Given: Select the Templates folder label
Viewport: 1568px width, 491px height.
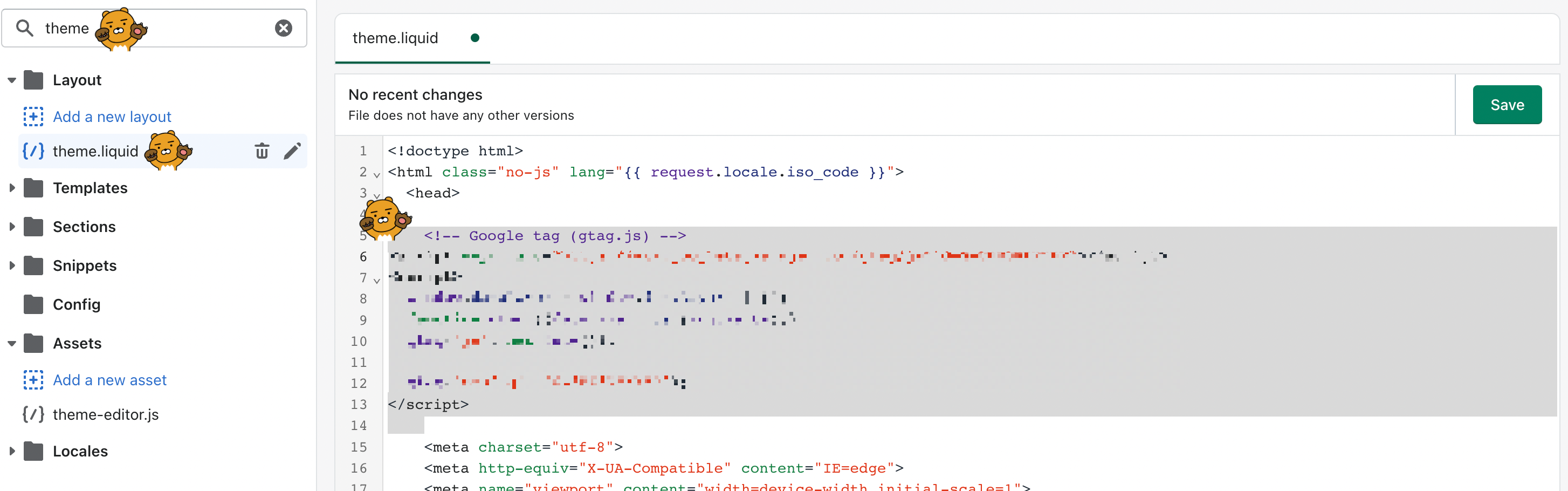Looking at the screenshot, I should point(90,188).
